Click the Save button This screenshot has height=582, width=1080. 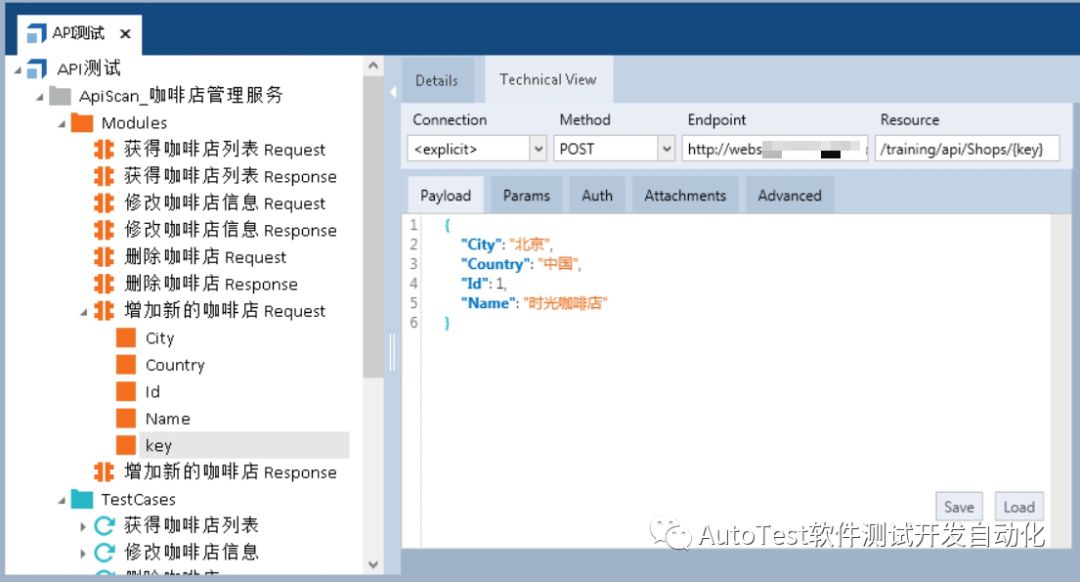[x=959, y=507]
